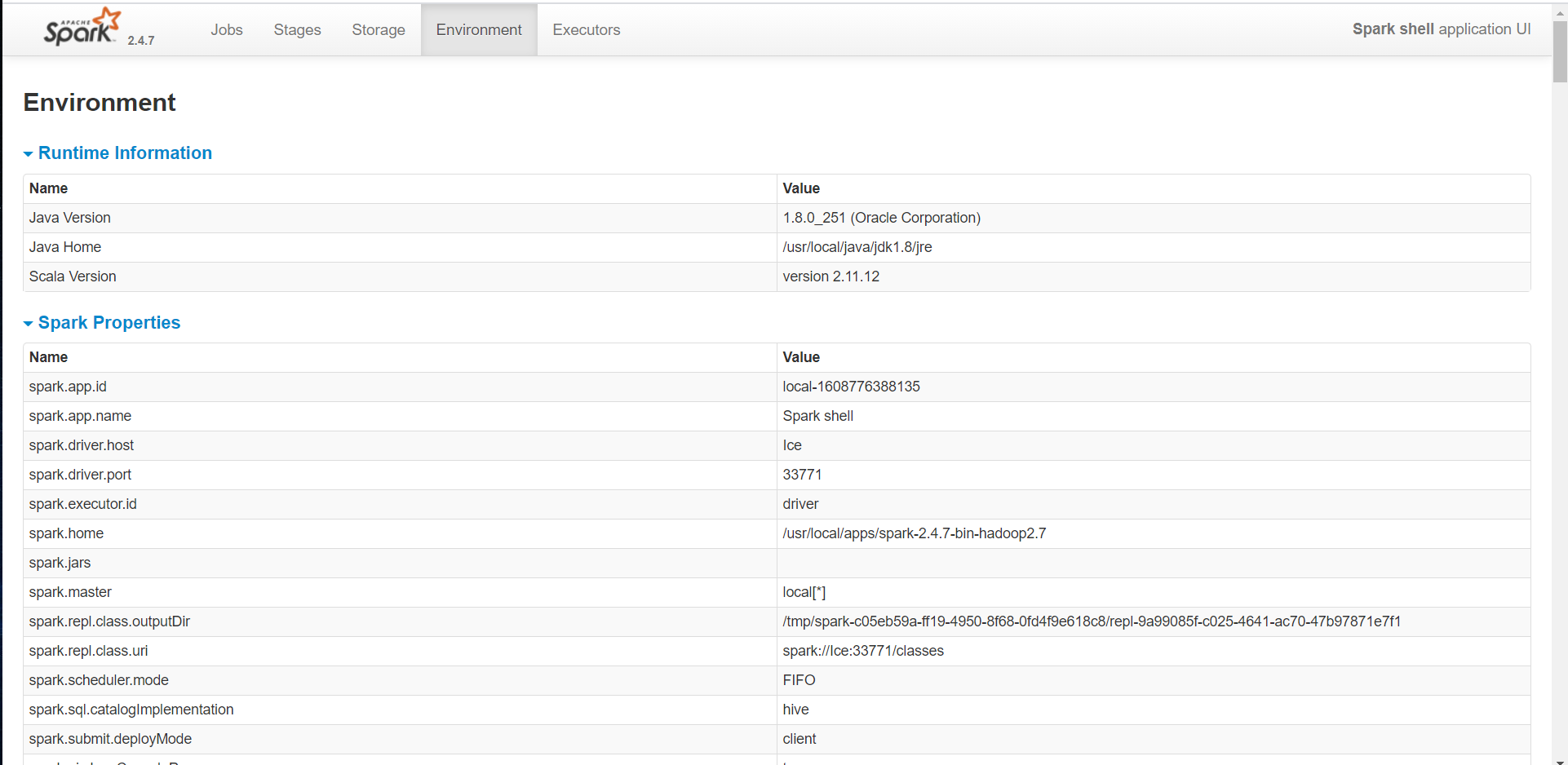Click the spark://Ice:33771/classes value
The height and width of the screenshot is (765, 1568).
(863, 651)
